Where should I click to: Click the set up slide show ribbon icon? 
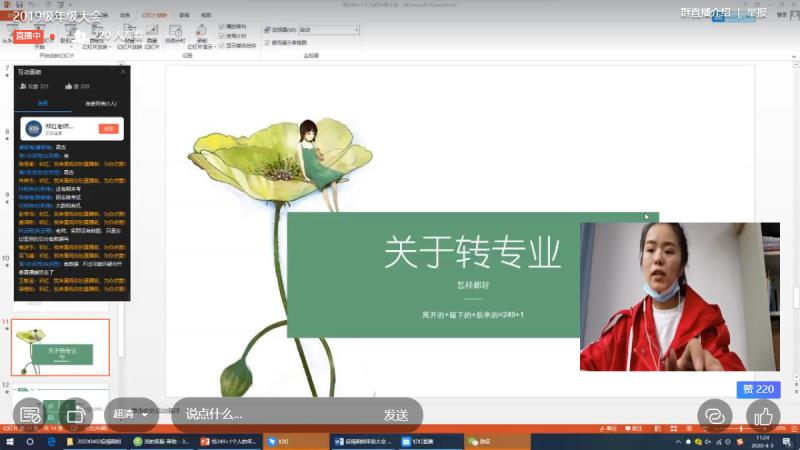click(x=130, y=37)
